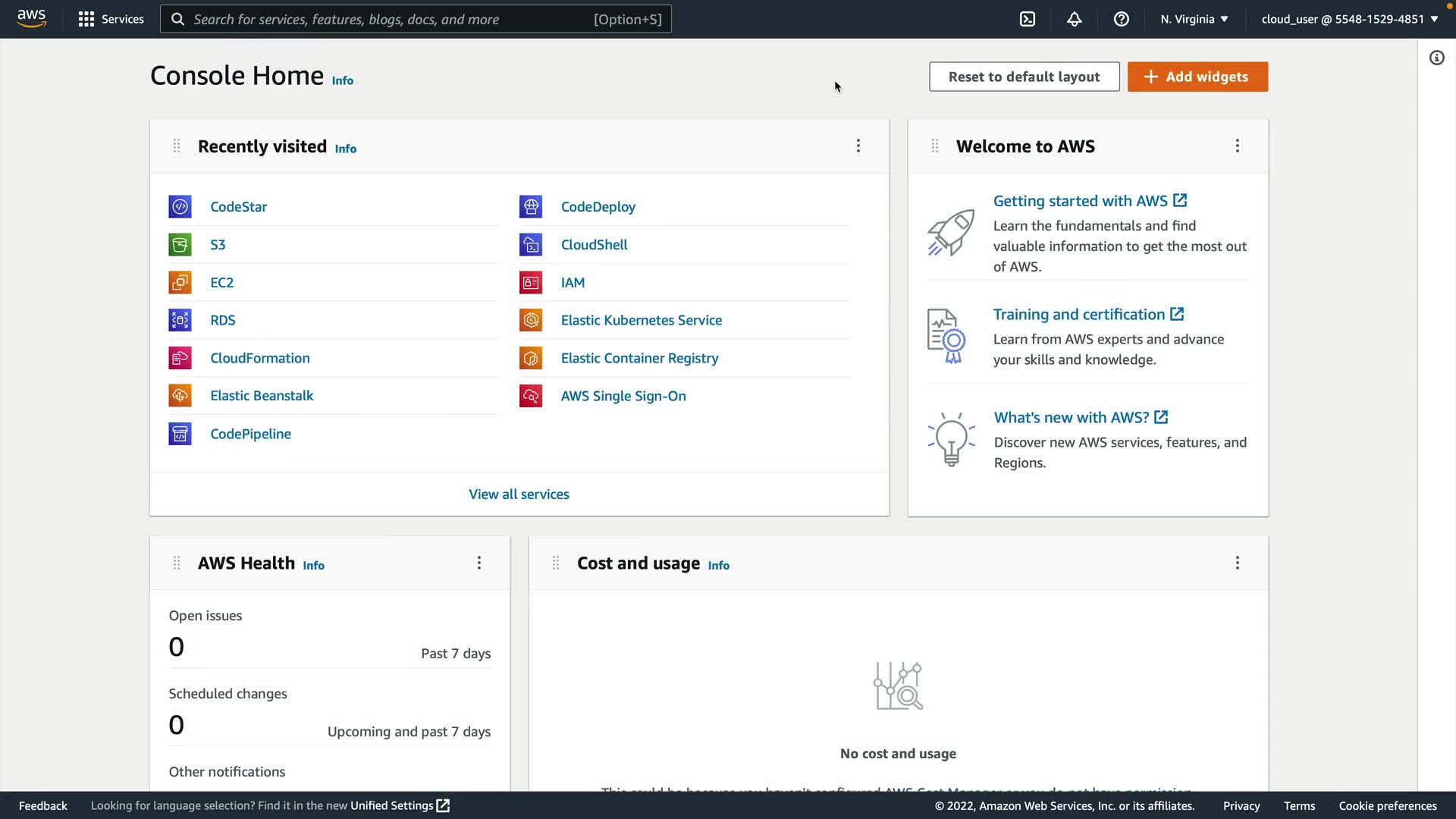This screenshot has width=1456, height=819.
Task: Open the help question mark icon
Action: [1121, 19]
